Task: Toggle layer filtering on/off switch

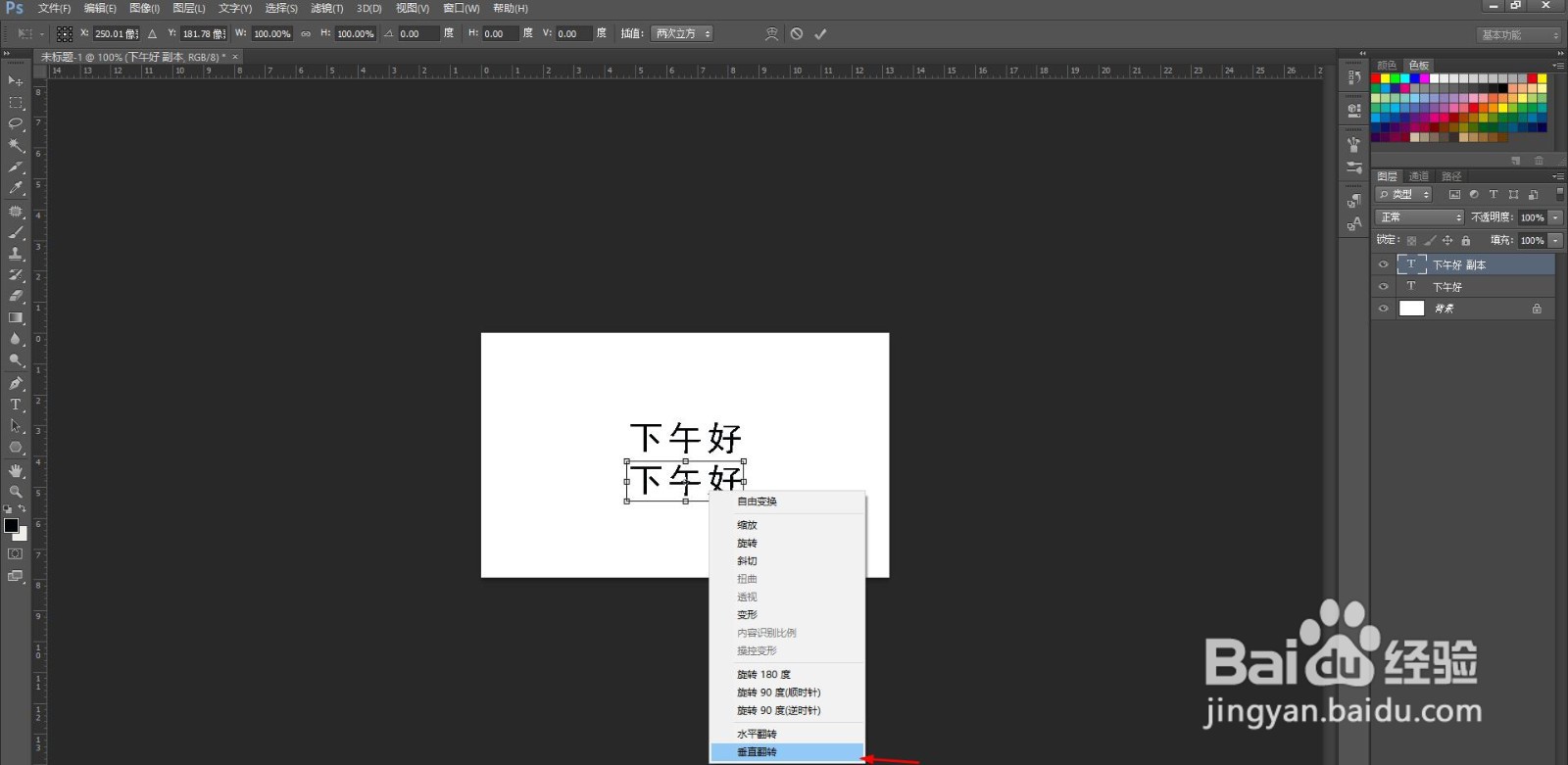Action: [1559, 194]
